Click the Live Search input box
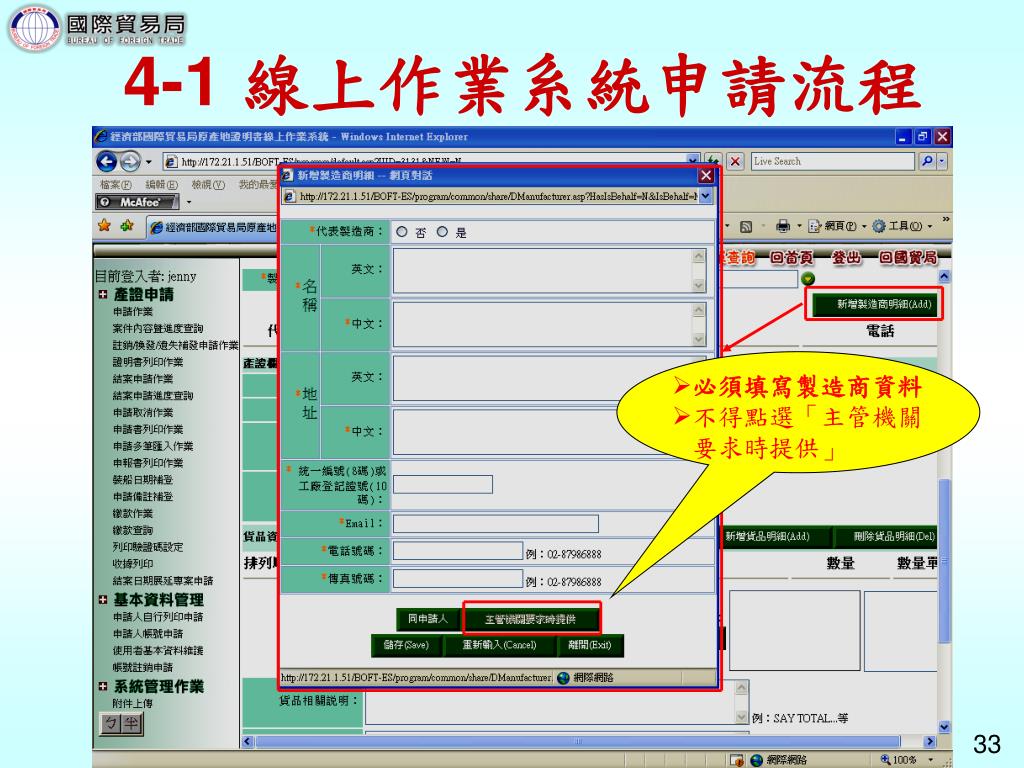Image resolution: width=1024 pixels, height=768 pixels. point(832,161)
